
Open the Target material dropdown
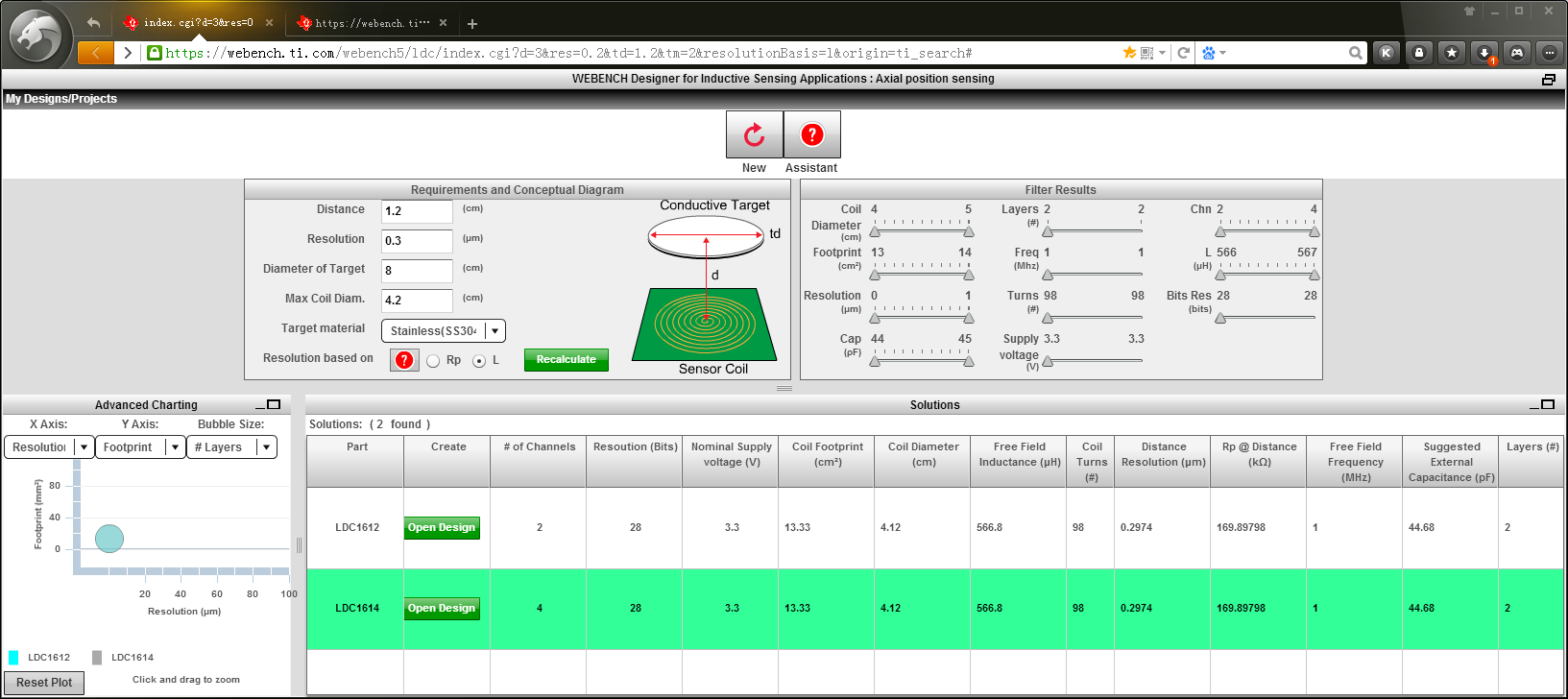444,331
